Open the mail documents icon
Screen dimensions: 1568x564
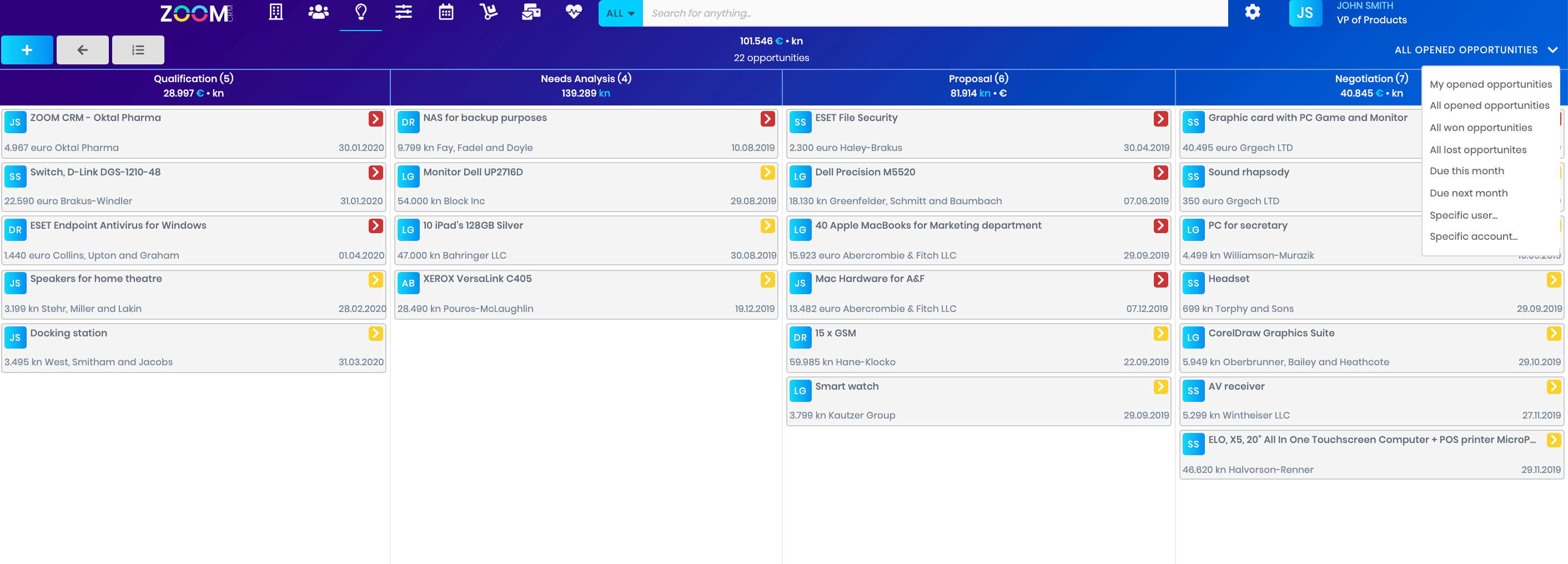point(530,12)
